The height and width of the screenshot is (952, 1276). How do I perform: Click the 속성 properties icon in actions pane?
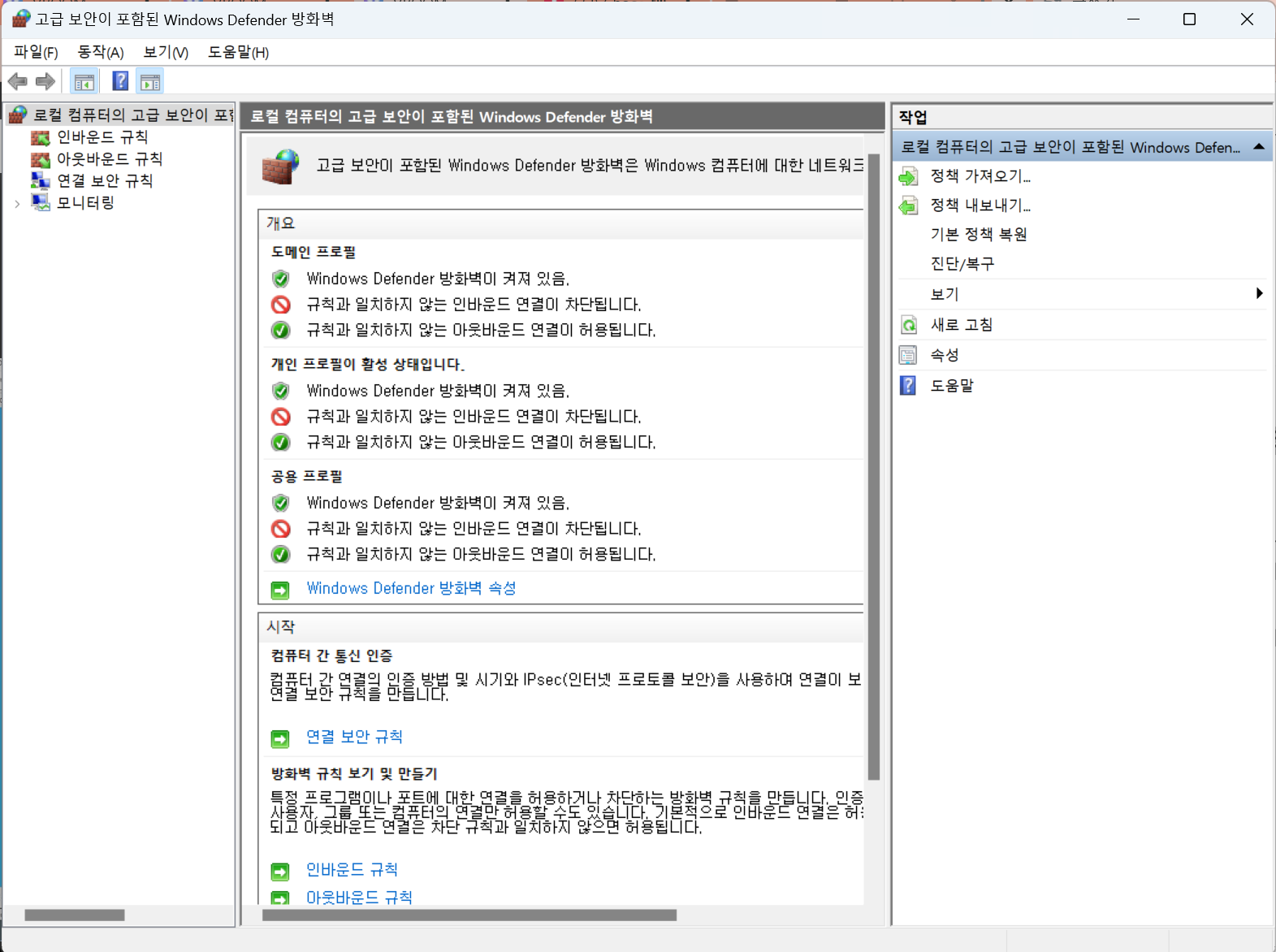pos(909,355)
